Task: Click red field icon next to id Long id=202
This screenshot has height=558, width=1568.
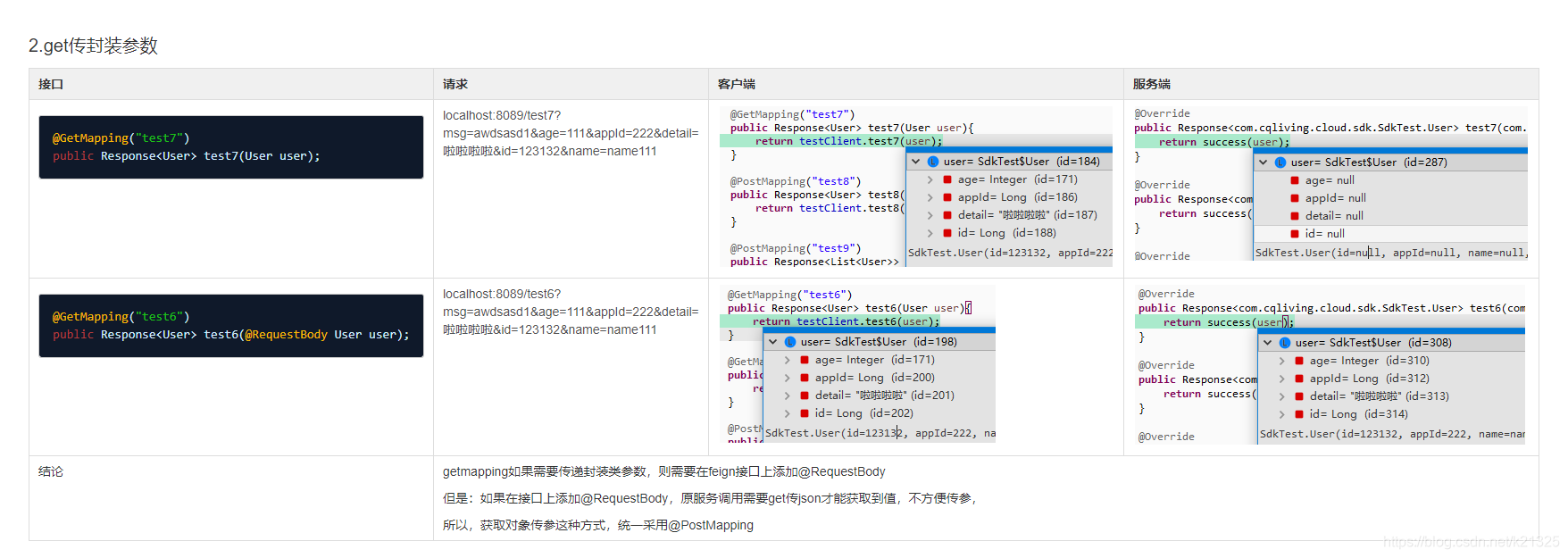Action: pyautogui.click(x=805, y=413)
